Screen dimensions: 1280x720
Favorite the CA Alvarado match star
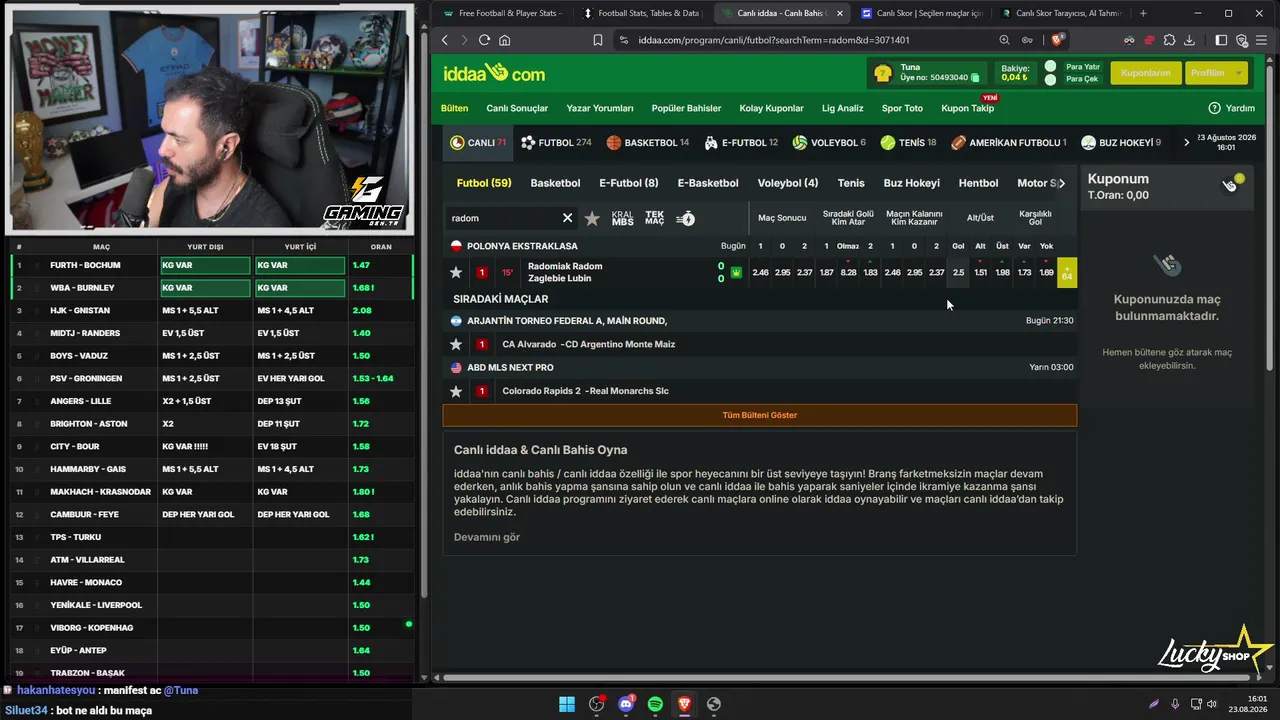(456, 344)
